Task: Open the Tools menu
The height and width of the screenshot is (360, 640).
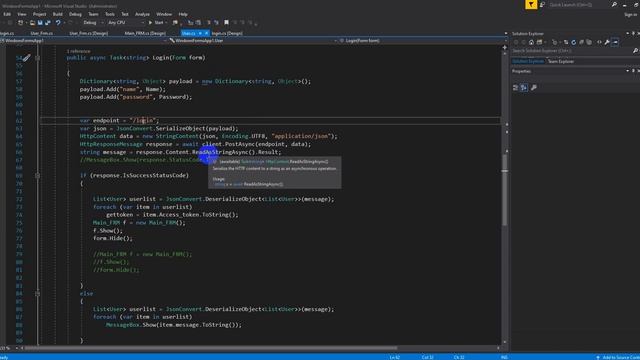Action: coord(110,14)
